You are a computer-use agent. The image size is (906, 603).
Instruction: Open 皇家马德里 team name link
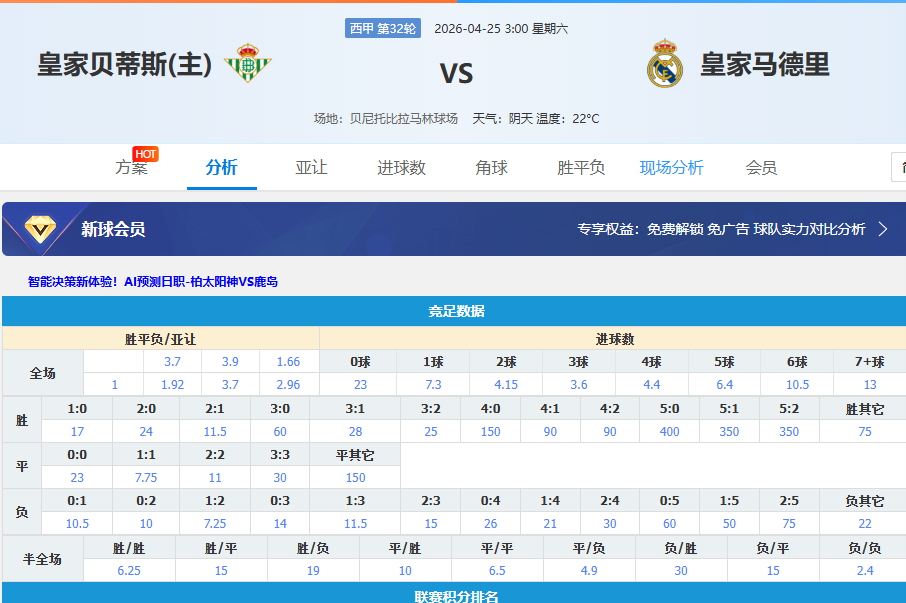765,64
